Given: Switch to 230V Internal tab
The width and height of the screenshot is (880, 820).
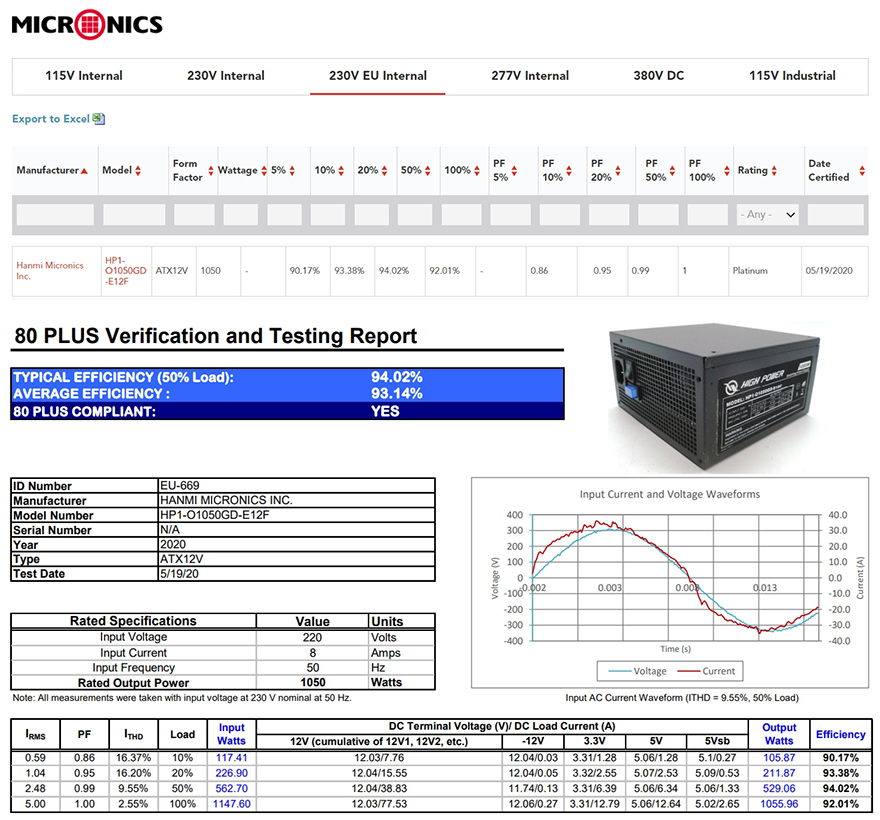Looking at the screenshot, I should pyautogui.click(x=226, y=76).
